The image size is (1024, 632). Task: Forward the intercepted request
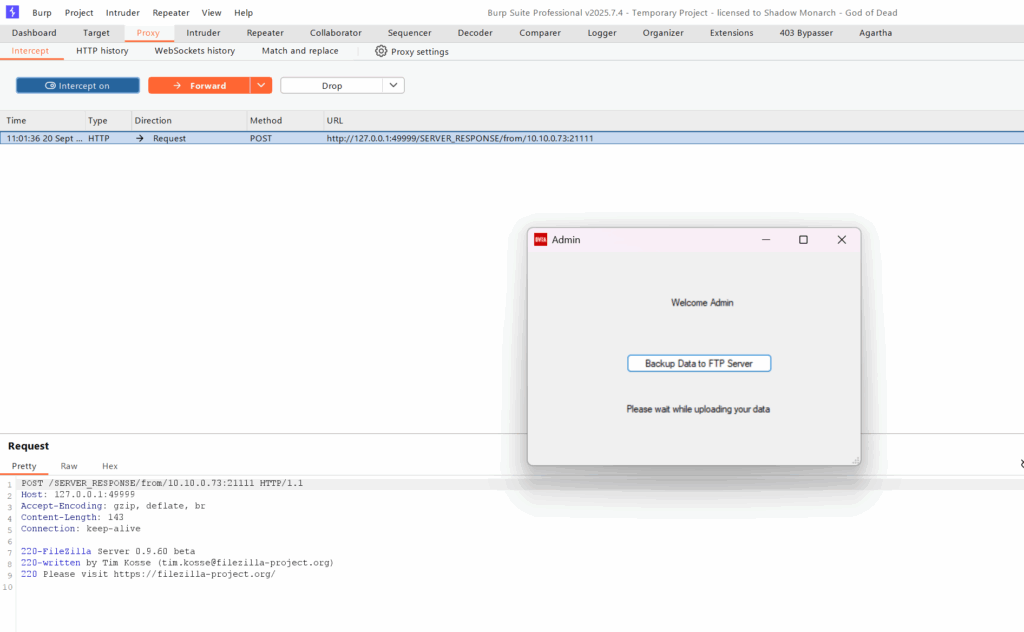coord(198,86)
